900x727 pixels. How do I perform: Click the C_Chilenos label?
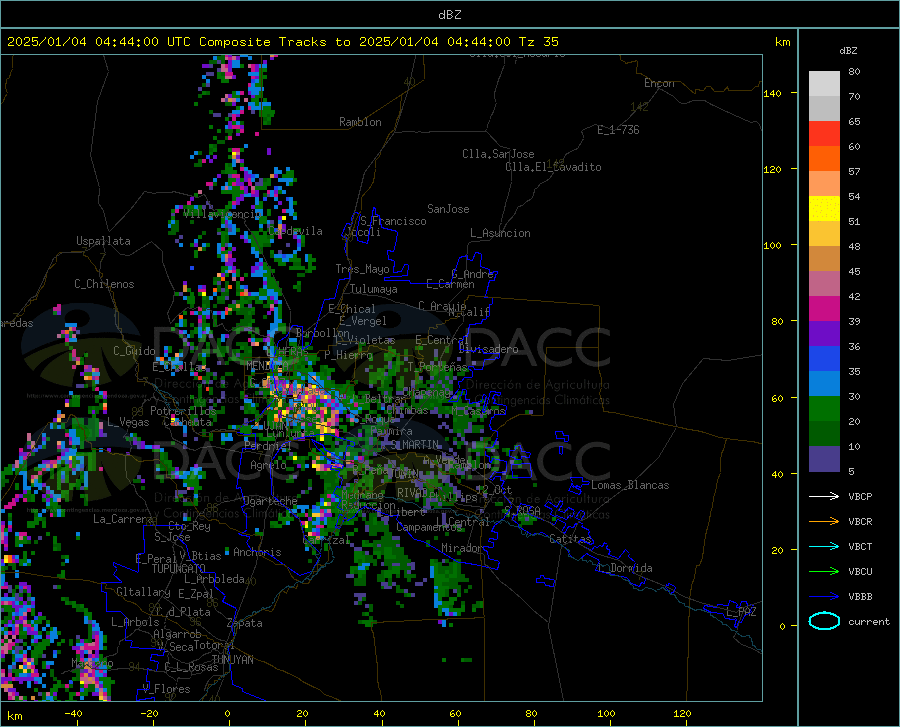(x=104, y=284)
